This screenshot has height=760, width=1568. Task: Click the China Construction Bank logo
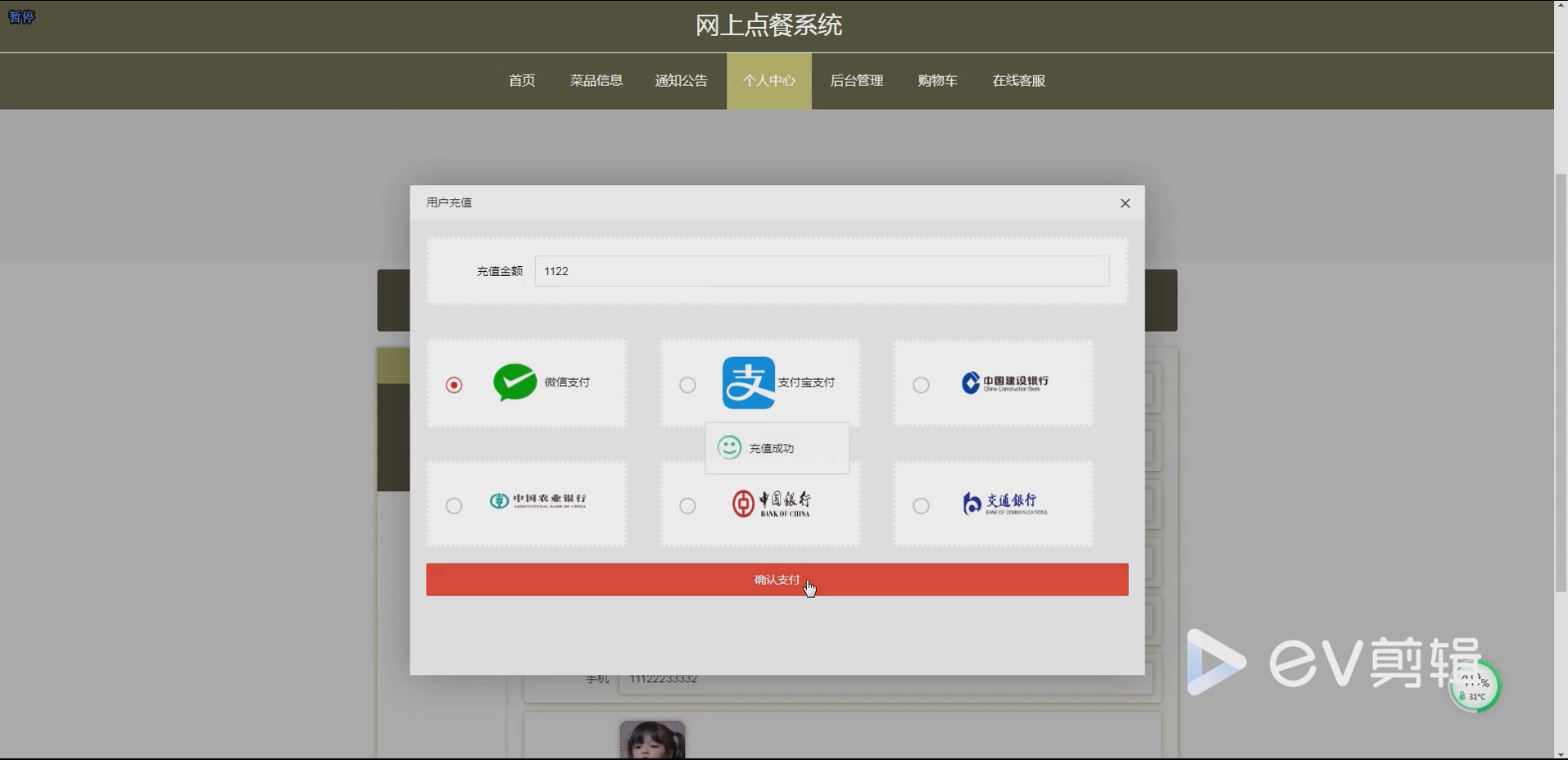point(1005,382)
